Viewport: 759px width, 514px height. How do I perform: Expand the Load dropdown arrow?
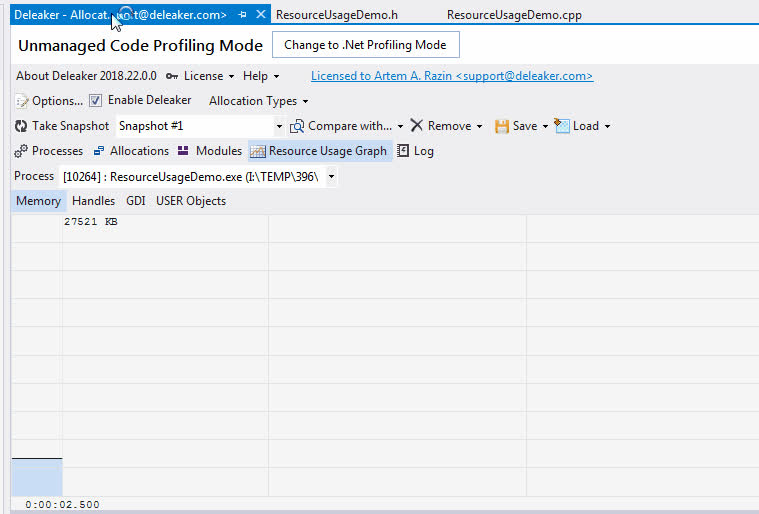click(x=607, y=127)
